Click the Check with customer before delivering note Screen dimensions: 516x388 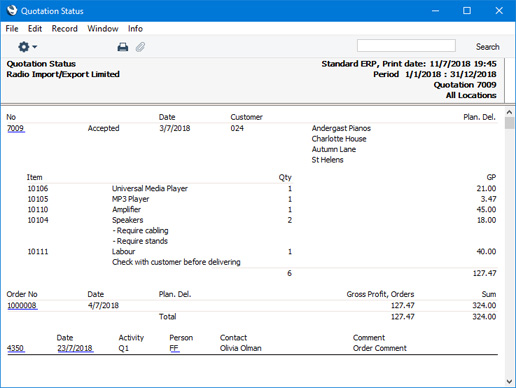pyautogui.click(x=176, y=262)
